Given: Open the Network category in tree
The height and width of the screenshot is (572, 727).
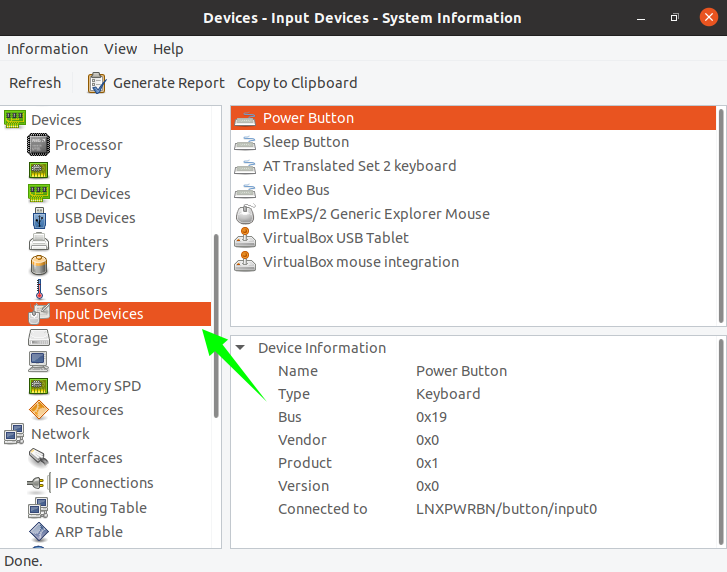Looking at the screenshot, I should click(x=60, y=434).
